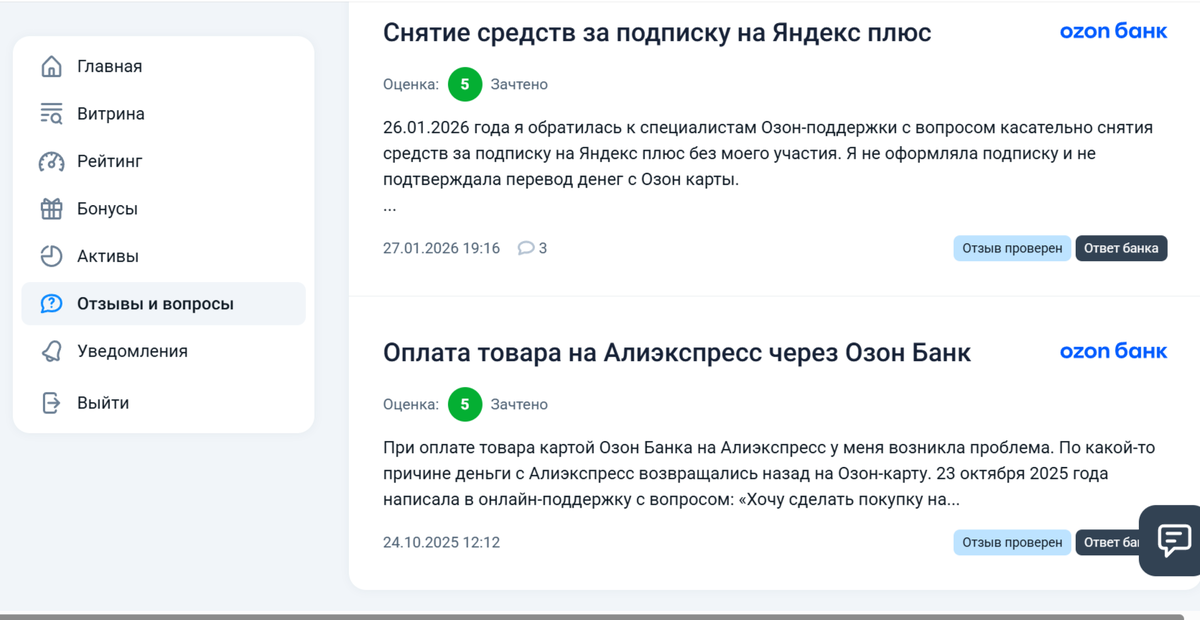This screenshot has width=1200, height=620.
Task: Click the house icon beside Главная
Action: pyautogui.click(x=51, y=66)
